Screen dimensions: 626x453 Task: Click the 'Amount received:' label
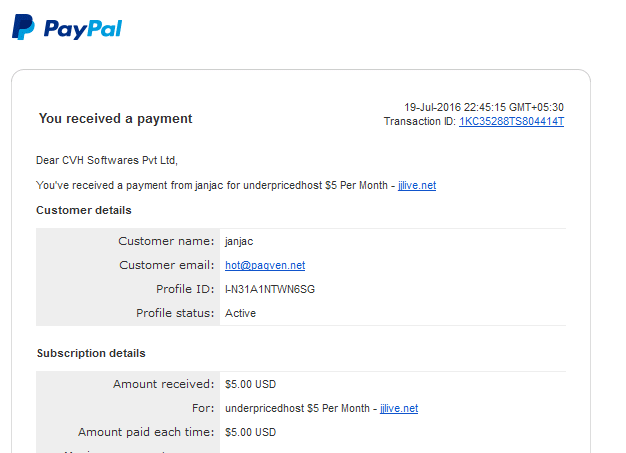click(x=164, y=384)
